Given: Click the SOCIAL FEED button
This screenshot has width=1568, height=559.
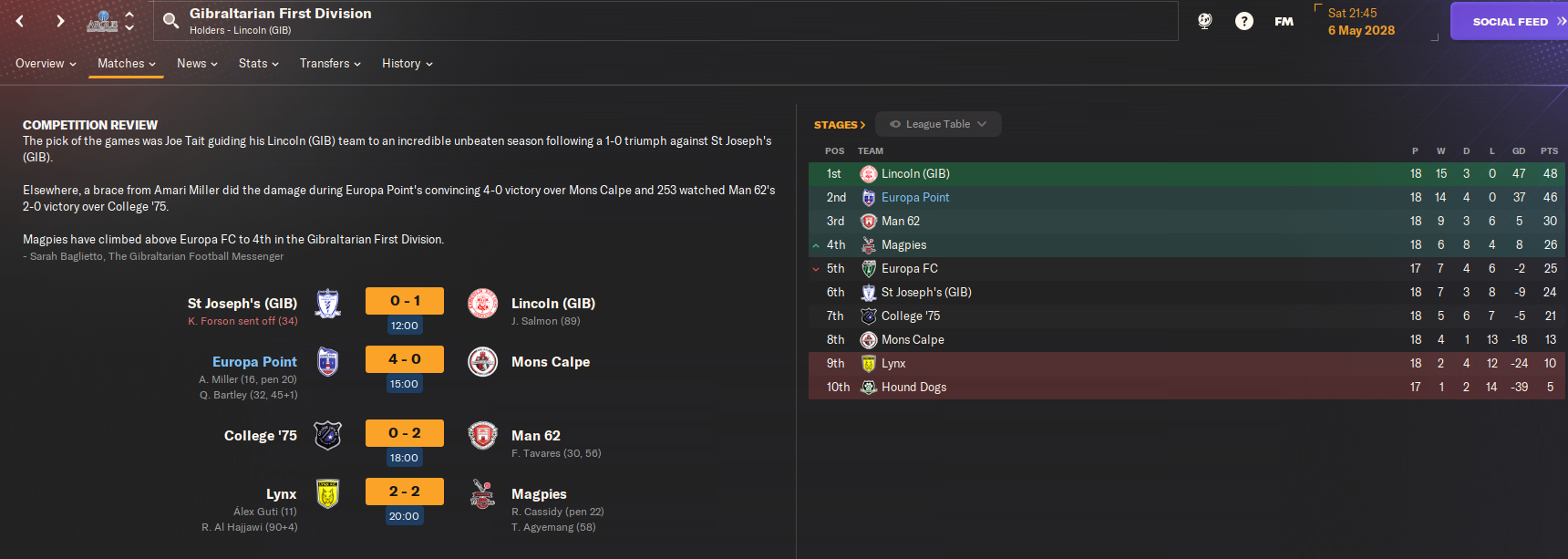Looking at the screenshot, I should pos(1510,21).
